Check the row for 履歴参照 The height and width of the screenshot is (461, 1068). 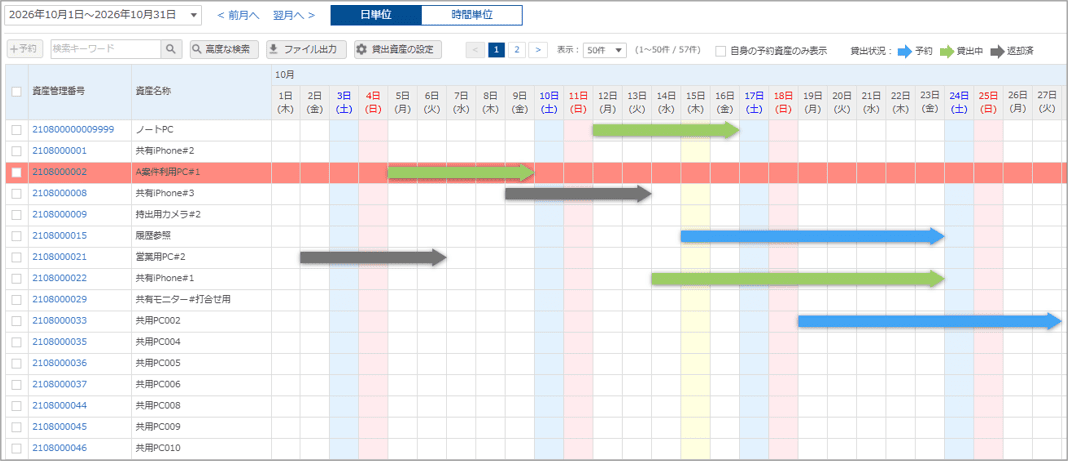[x=16, y=236]
